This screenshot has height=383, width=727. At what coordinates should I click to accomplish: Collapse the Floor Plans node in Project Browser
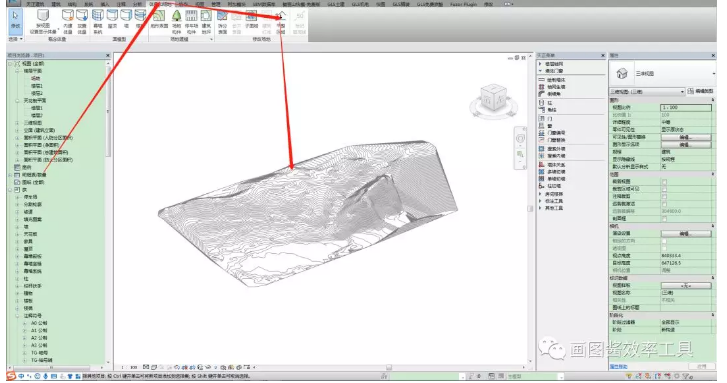pyautogui.click(x=18, y=71)
